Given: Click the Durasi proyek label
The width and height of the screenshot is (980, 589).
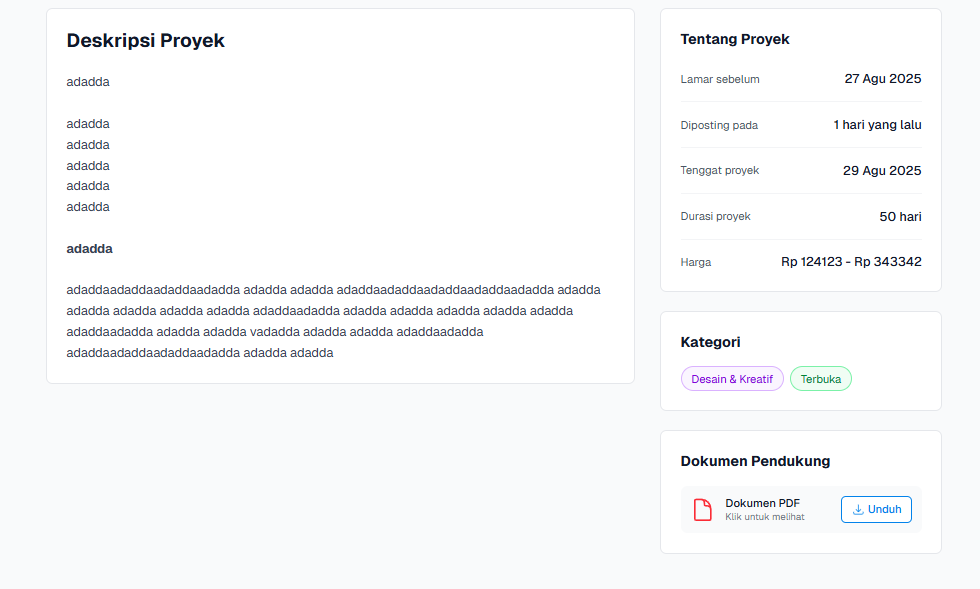Looking at the screenshot, I should coord(715,216).
